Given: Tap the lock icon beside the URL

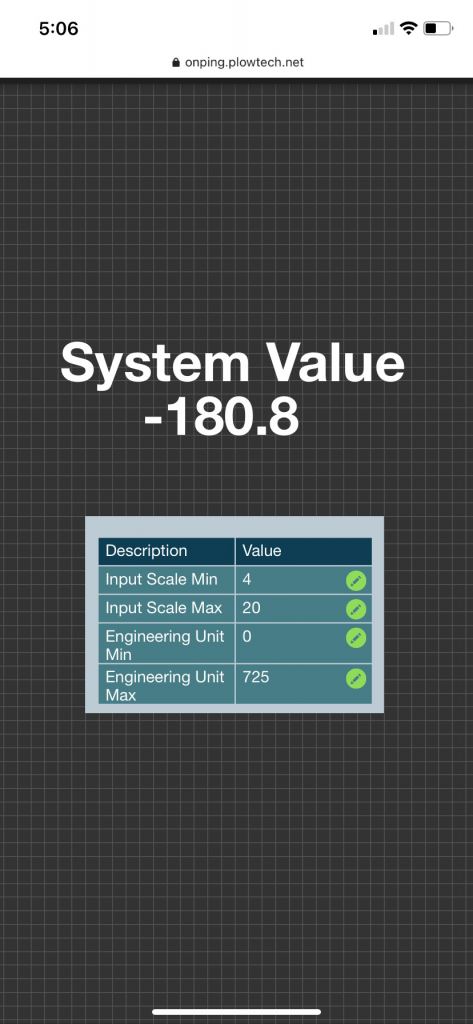Looking at the screenshot, I should click(x=175, y=63).
